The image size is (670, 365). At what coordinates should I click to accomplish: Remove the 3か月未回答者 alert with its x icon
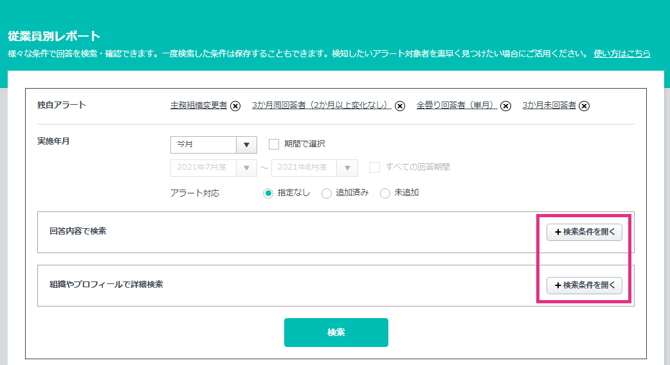(x=584, y=106)
